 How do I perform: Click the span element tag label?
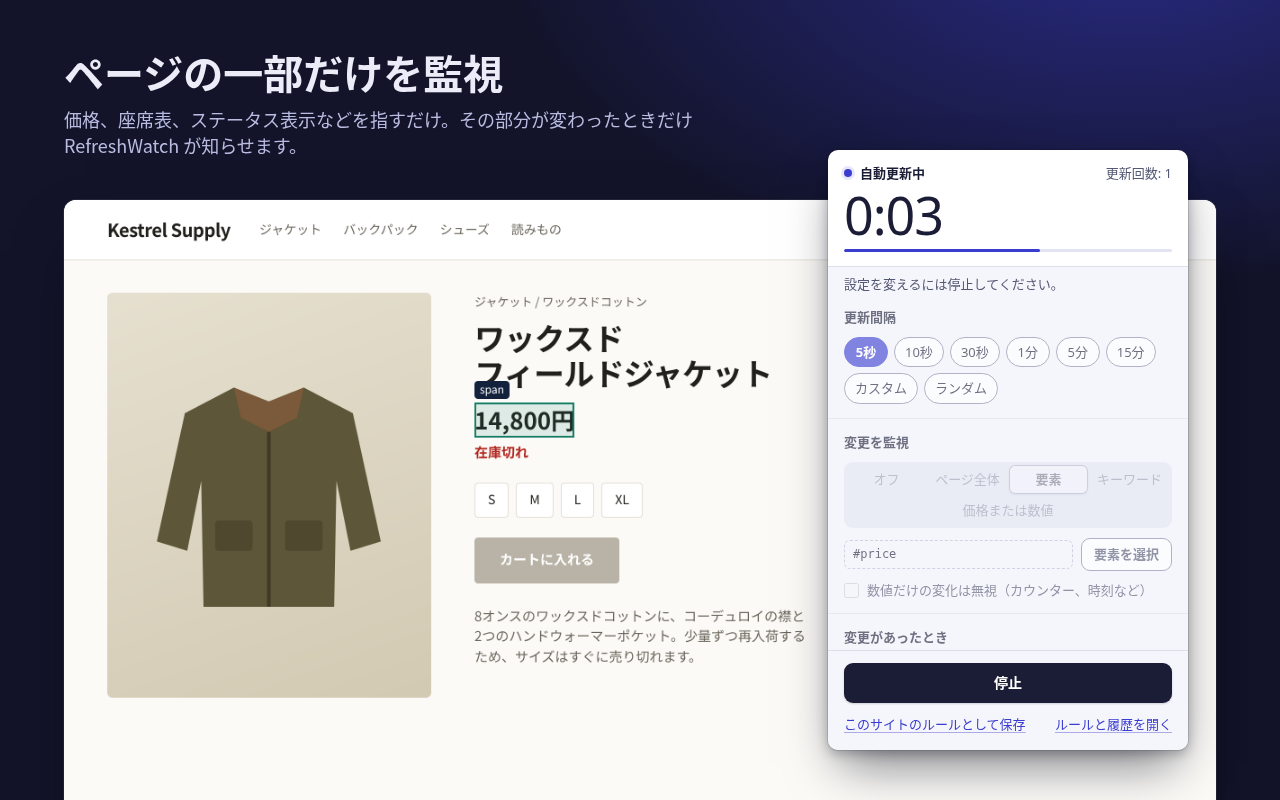pos(492,390)
